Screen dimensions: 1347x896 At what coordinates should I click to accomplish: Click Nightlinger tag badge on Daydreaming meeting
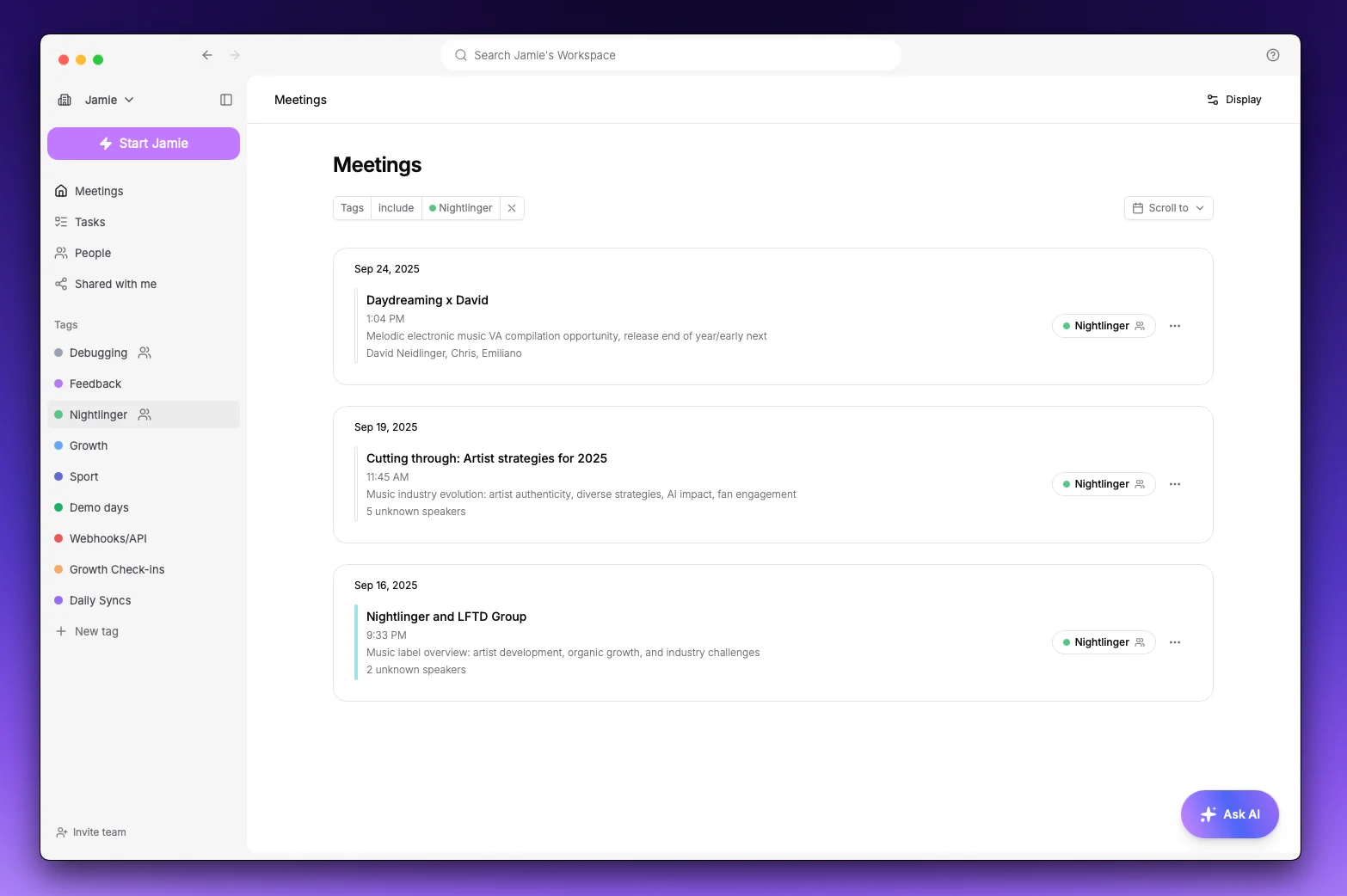tap(1104, 326)
